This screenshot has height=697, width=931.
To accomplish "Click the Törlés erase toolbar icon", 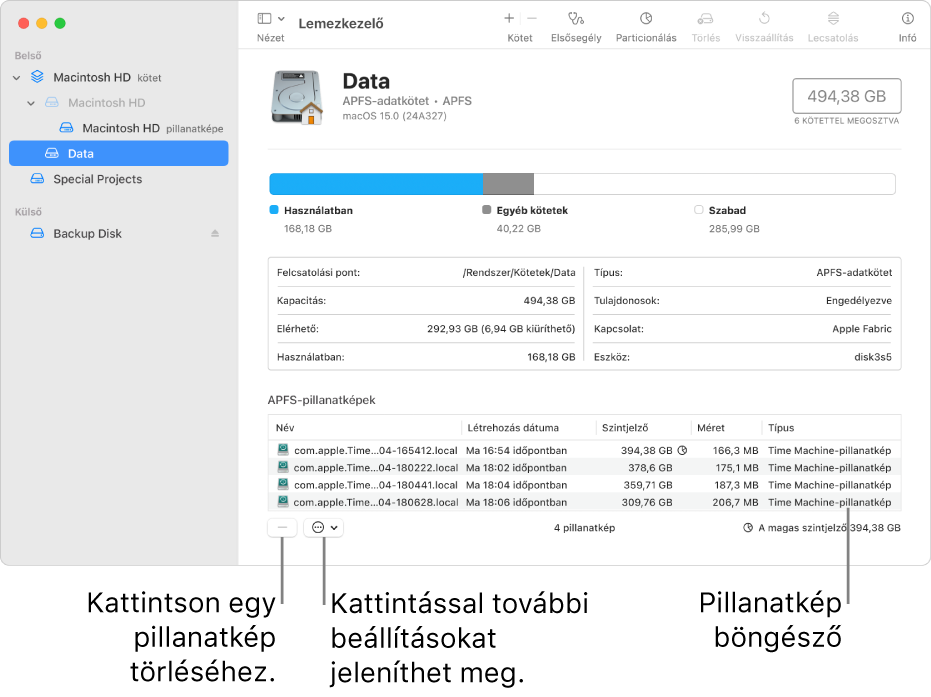I will [x=705, y=18].
